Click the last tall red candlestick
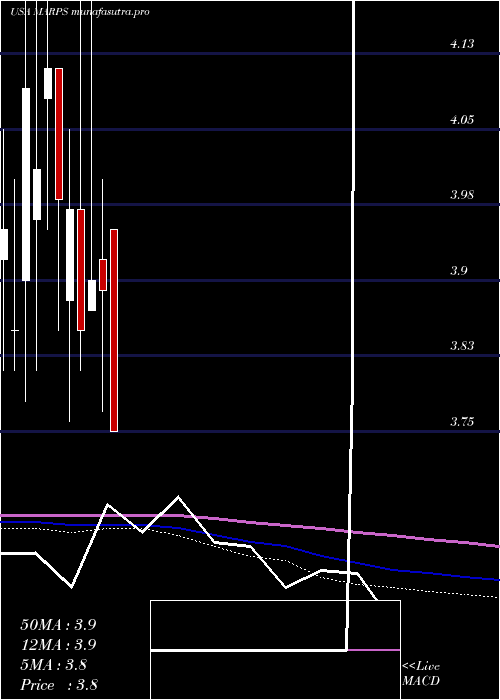This screenshot has width=500, height=700. pyautogui.click(x=114, y=330)
